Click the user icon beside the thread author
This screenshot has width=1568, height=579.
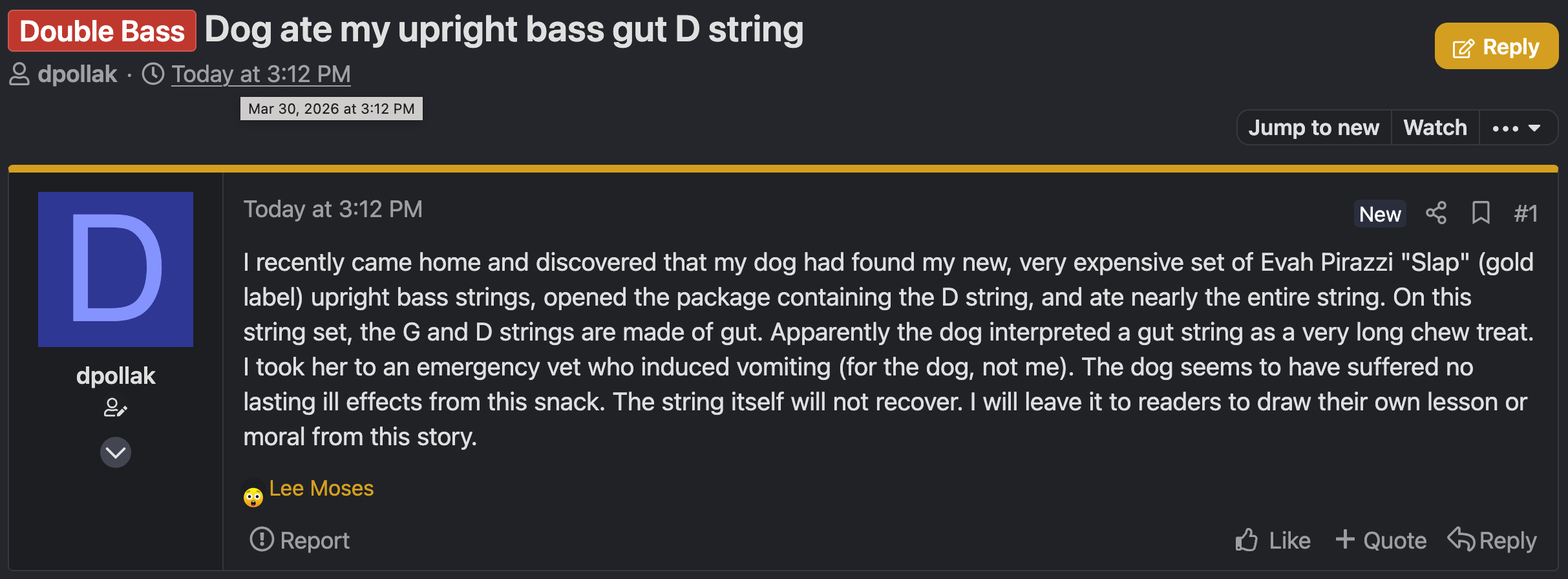coord(19,74)
